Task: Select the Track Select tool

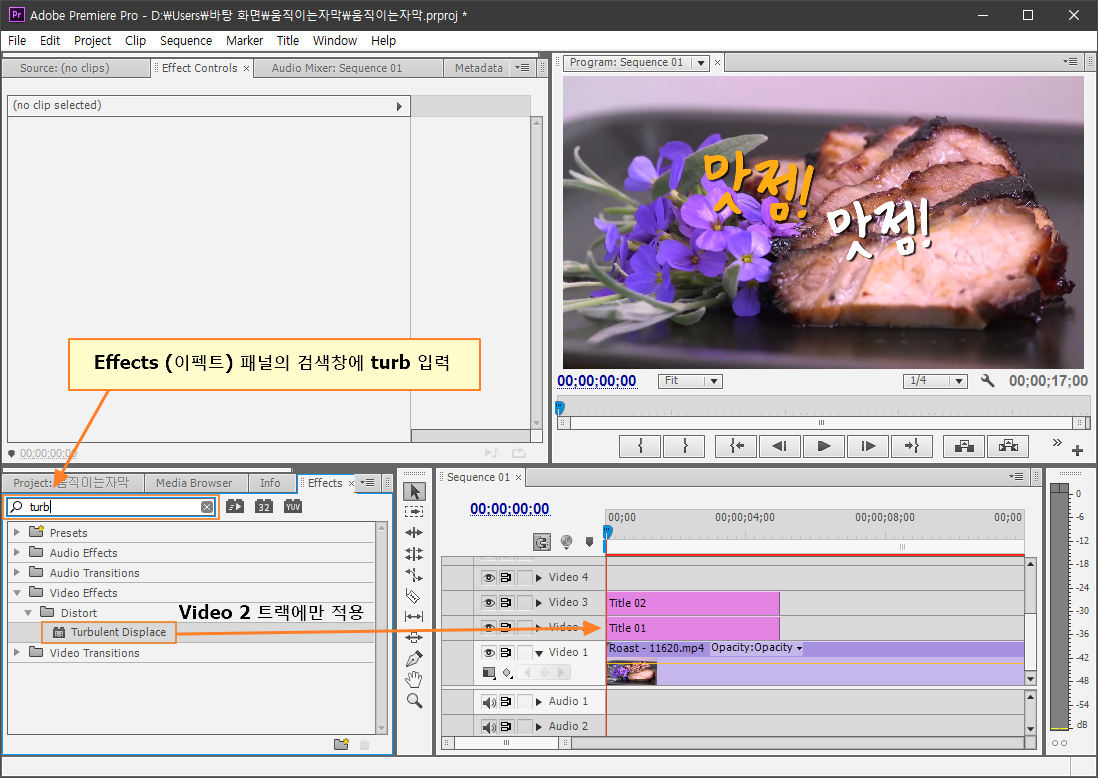Action: click(x=414, y=512)
